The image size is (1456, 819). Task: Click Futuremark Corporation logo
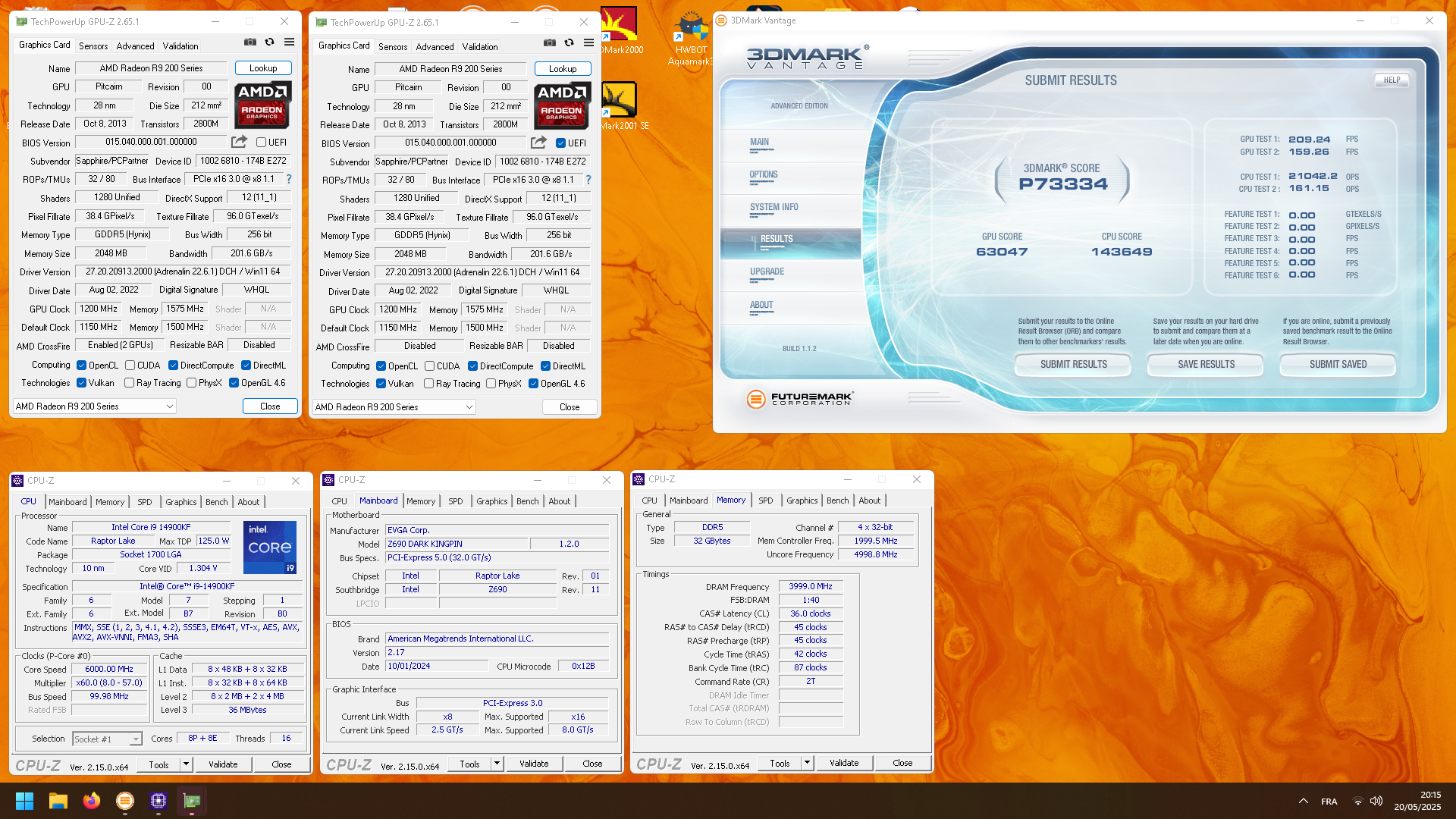[800, 398]
